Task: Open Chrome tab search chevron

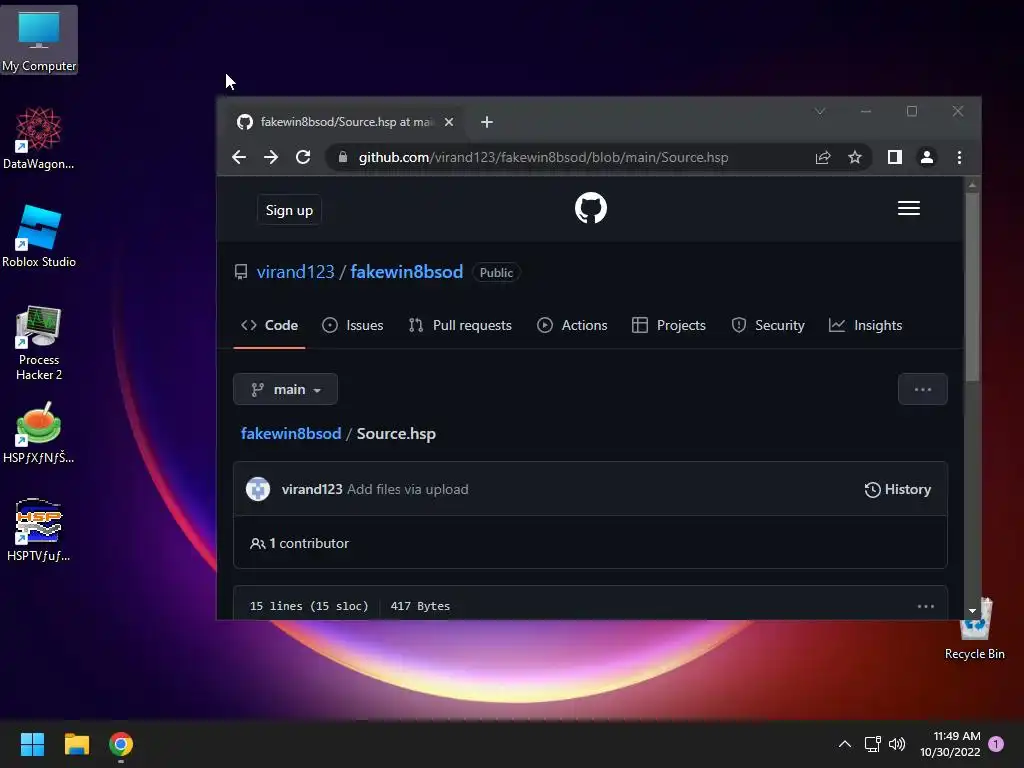Action: tap(820, 112)
